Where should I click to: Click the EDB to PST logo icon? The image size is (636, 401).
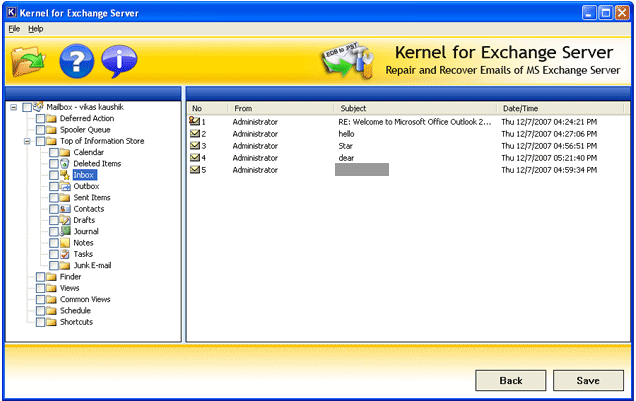348,61
